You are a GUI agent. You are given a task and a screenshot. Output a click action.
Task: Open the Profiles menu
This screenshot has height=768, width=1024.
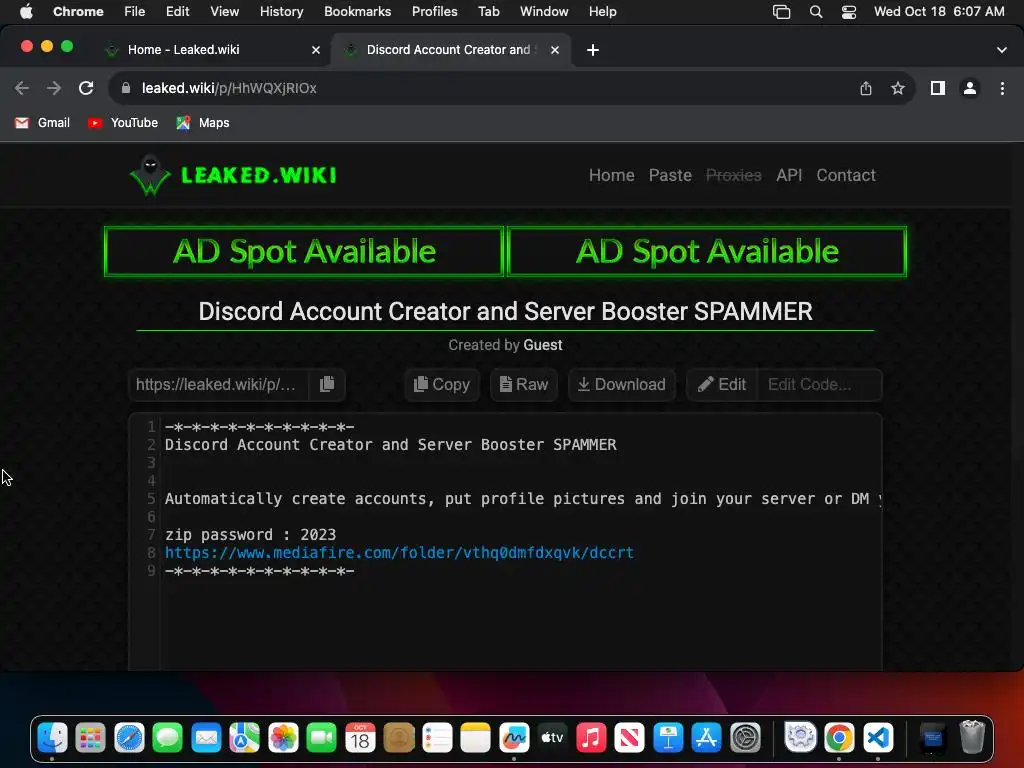click(x=434, y=12)
